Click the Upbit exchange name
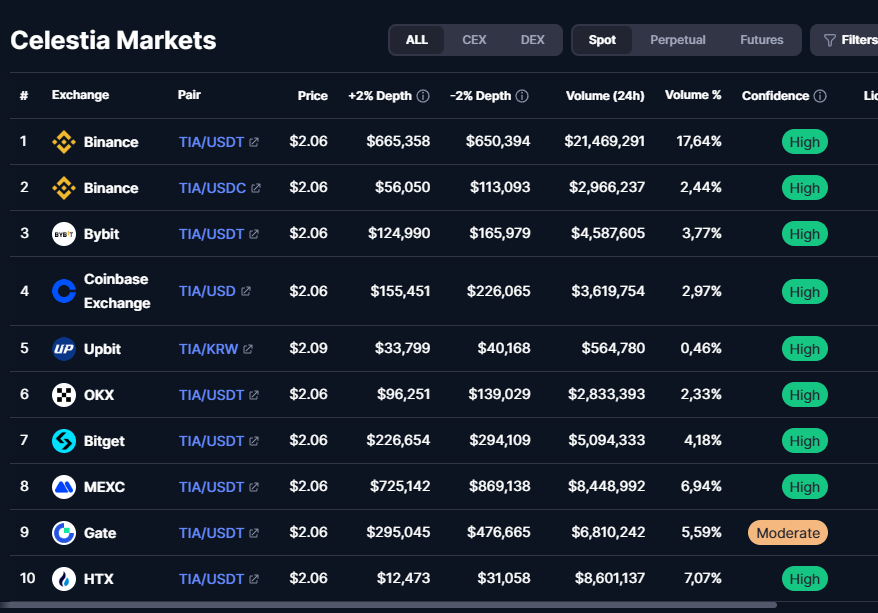This screenshot has height=613, width=878. tap(102, 349)
